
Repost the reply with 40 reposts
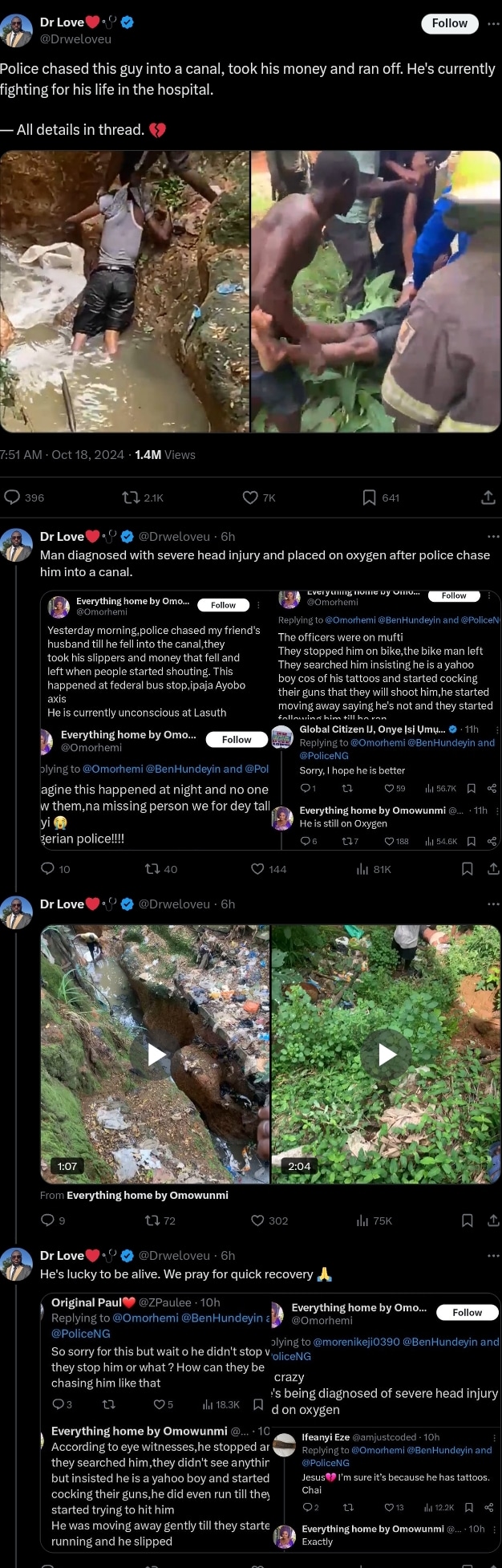click(x=152, y=868)
